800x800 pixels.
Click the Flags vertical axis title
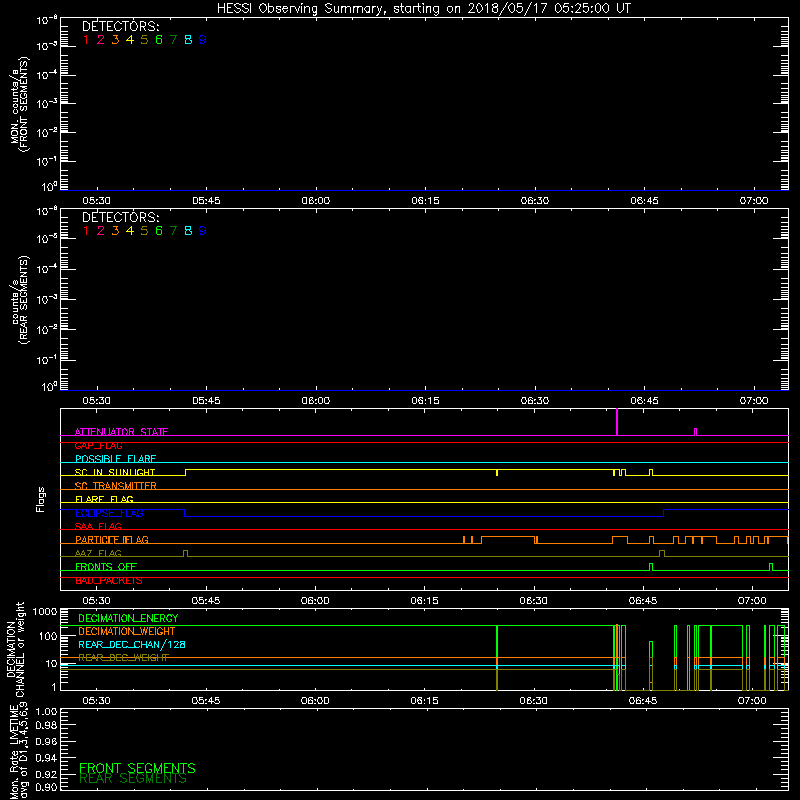tap(41, 499)
